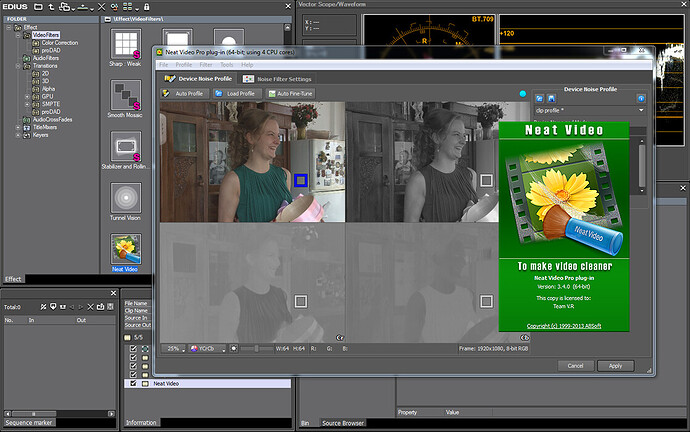
Task: Toggle the fourth effect checkbox in Information list
Action: 133,375
